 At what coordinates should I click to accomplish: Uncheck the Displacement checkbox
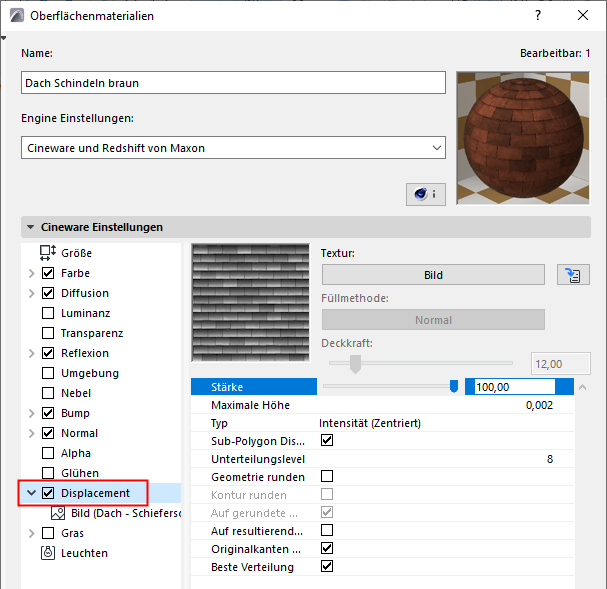click(48, 493)
